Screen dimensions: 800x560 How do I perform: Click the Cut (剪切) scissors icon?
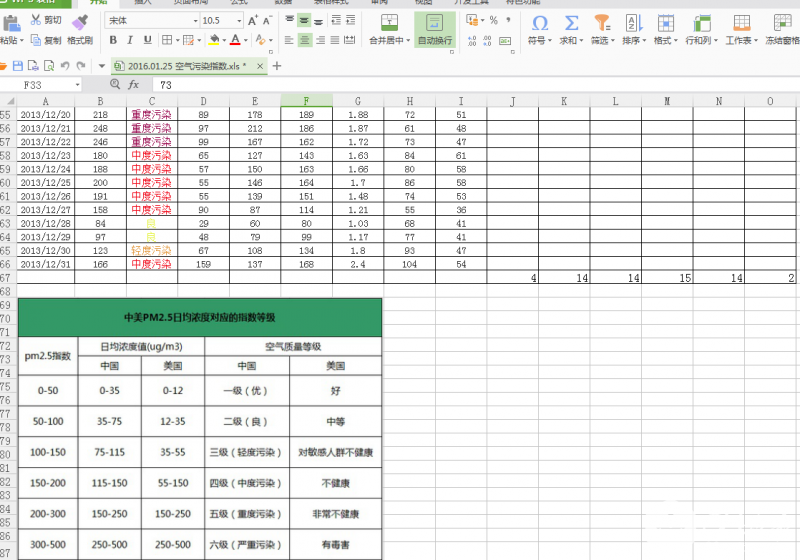[37, 20]
